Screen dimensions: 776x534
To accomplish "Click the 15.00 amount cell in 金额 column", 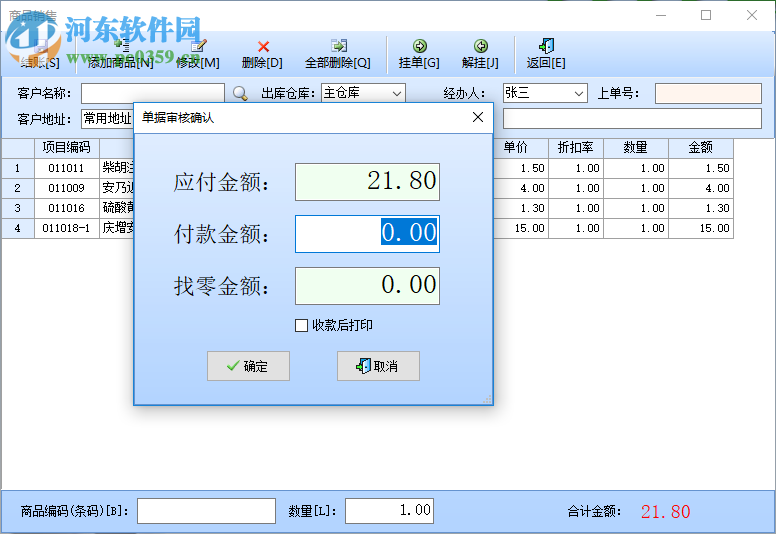I will click(701, 228).
